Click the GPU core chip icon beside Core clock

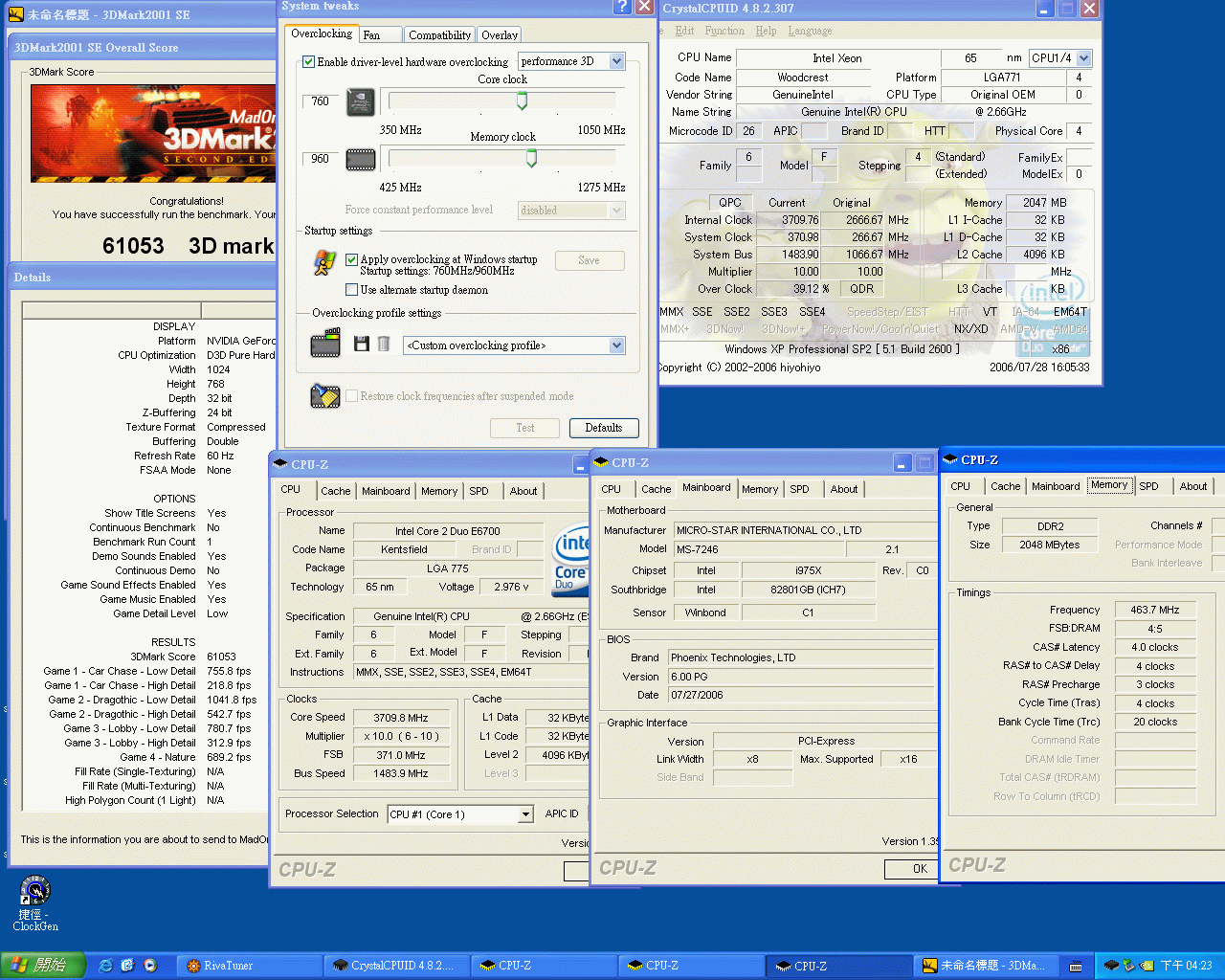[x=360, y=101]
